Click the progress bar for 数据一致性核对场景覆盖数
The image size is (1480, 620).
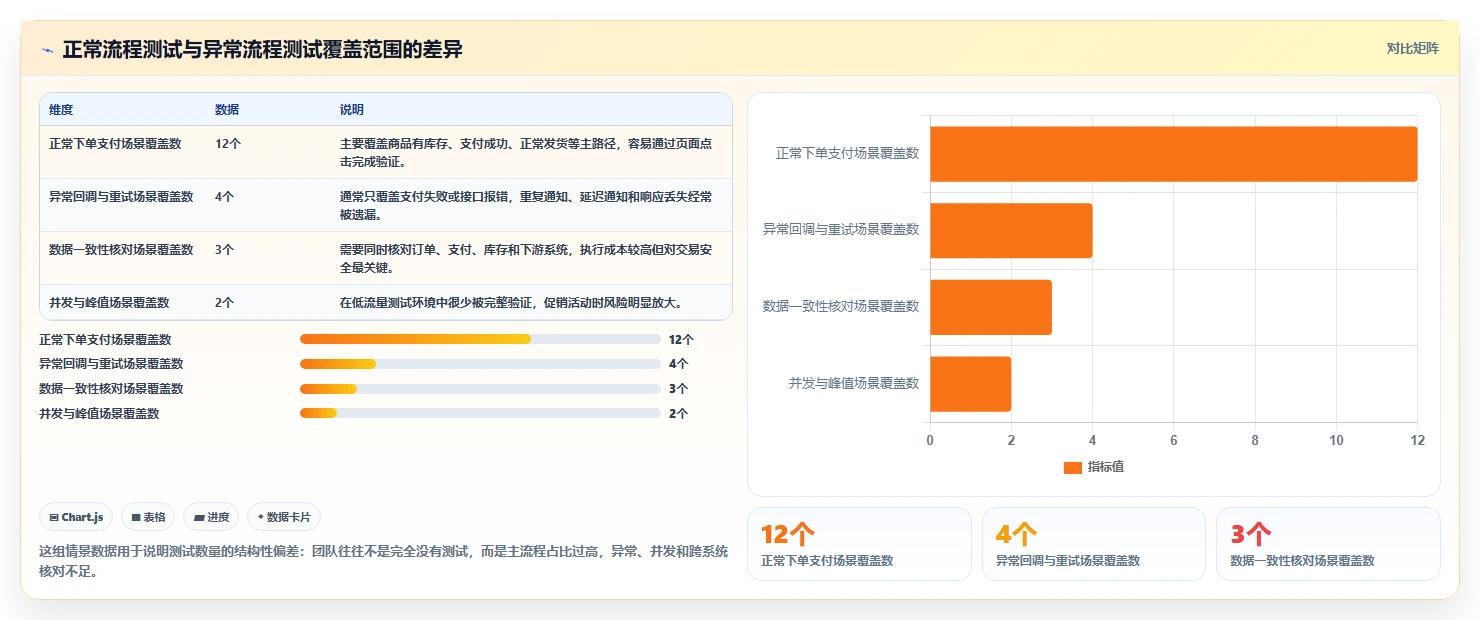(x=480, y=389)
